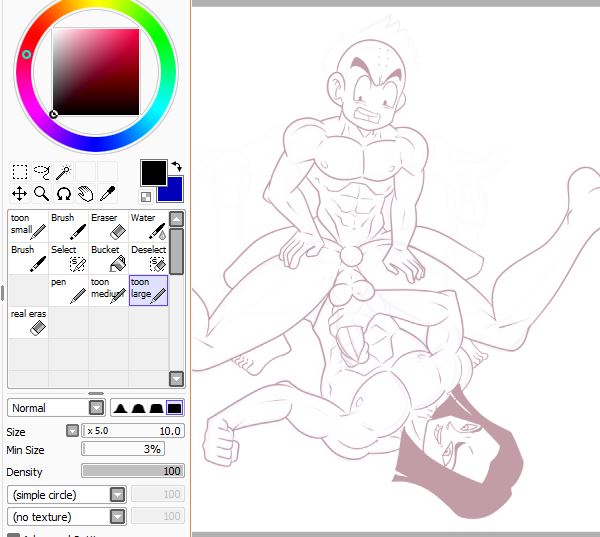Image resolution: width=600 pixels, height=537 pixels.
Task: Choose the Bucket tool preset
Action: [107, 258]
